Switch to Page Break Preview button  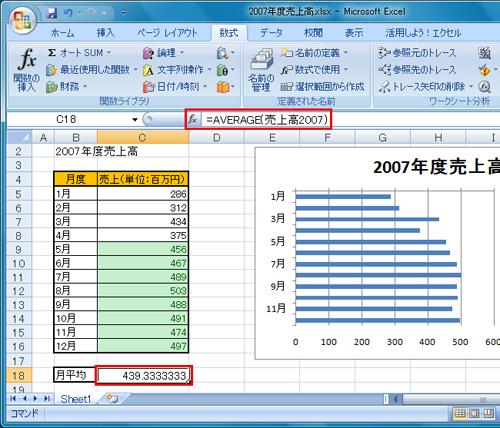point(488,414)
